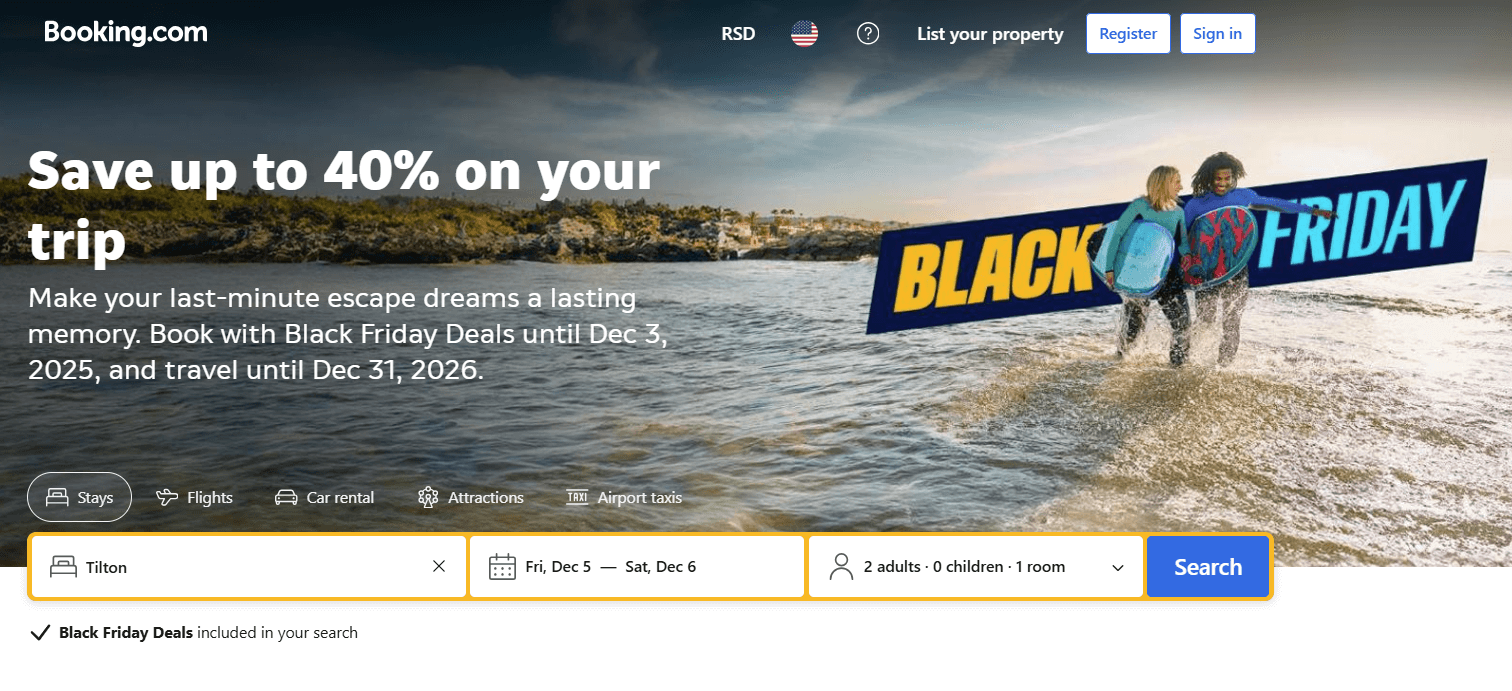This screenshot has height=691, width=1512.
Task: Select the Stays tab
Action: pos(80,497)
